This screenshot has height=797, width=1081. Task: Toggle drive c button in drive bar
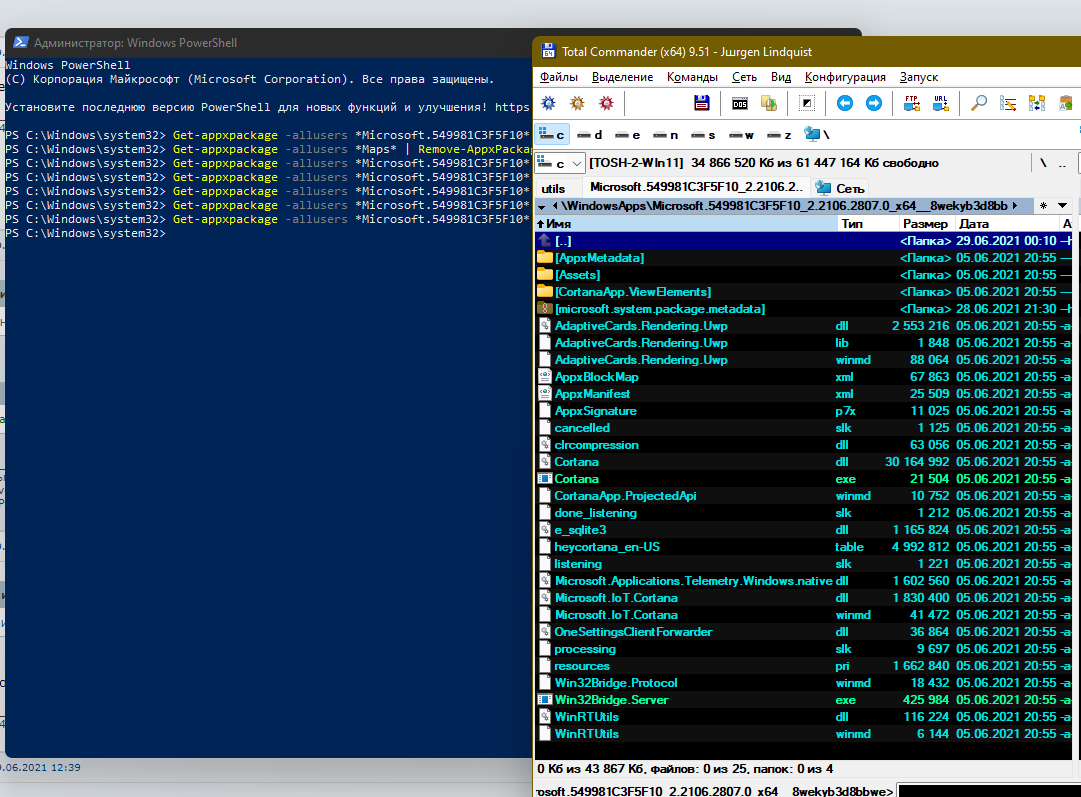(x=552, y=135)
